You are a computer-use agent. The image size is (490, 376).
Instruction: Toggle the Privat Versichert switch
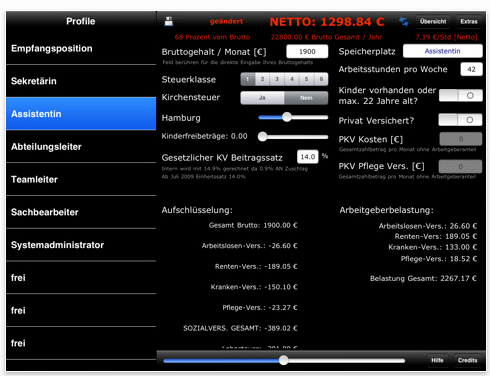[x=460, y=120]
